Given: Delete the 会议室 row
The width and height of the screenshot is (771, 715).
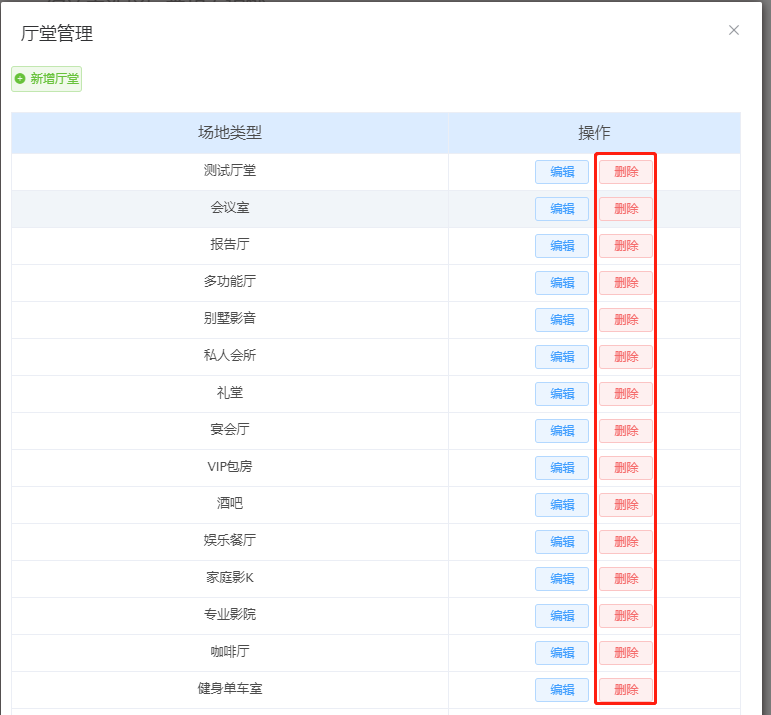Looking at the screenshot, I should [626, 209].
